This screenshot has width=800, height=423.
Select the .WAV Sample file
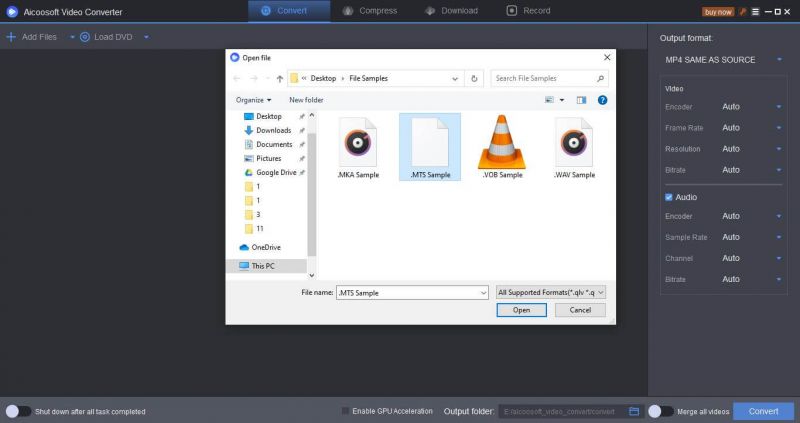click(x=574, y=148)
